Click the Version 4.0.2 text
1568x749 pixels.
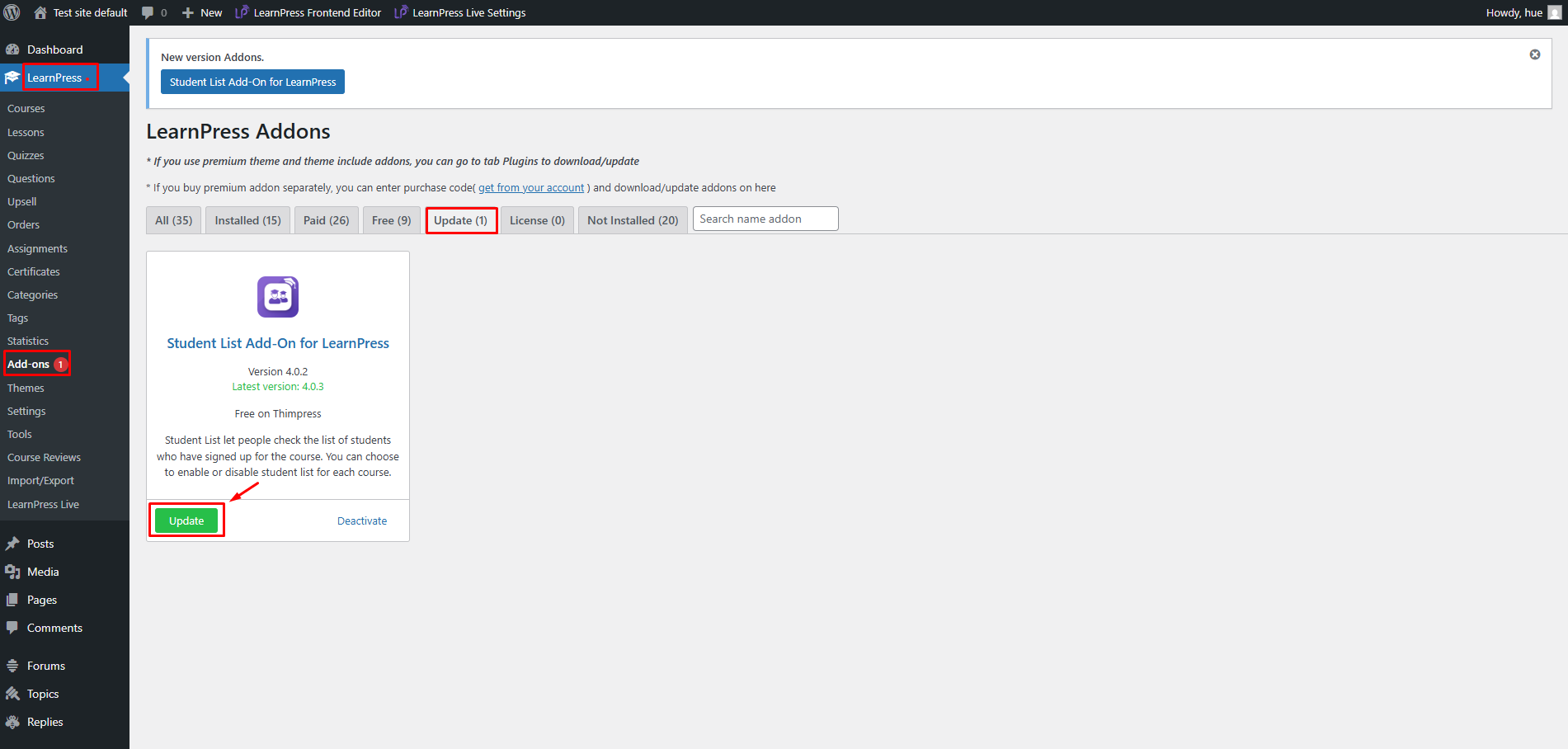pyautogui.click(x=278, y=372)
